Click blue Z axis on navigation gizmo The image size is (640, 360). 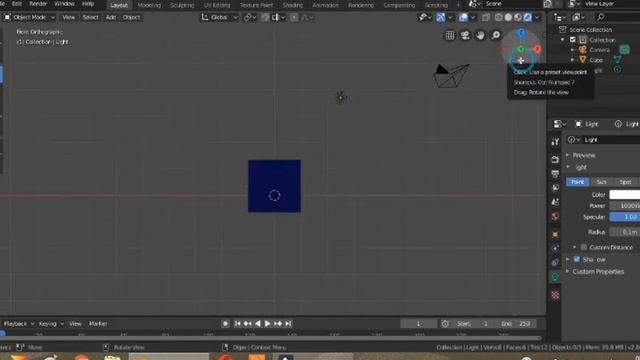pos(521,33)
